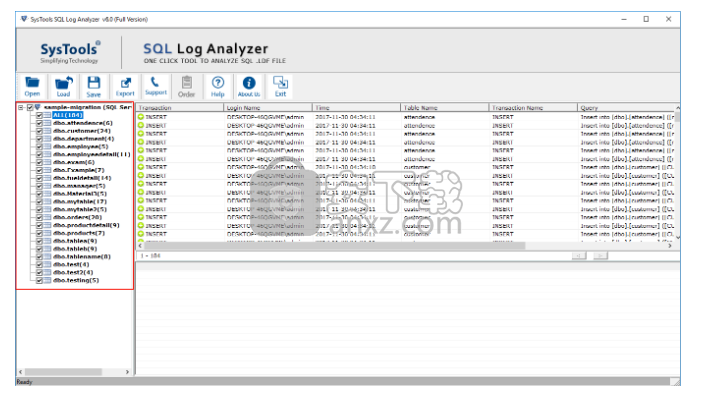716x396 pixels.
Task: Select the dbo.attendance(6) tree label
Action: pos(83,123)
